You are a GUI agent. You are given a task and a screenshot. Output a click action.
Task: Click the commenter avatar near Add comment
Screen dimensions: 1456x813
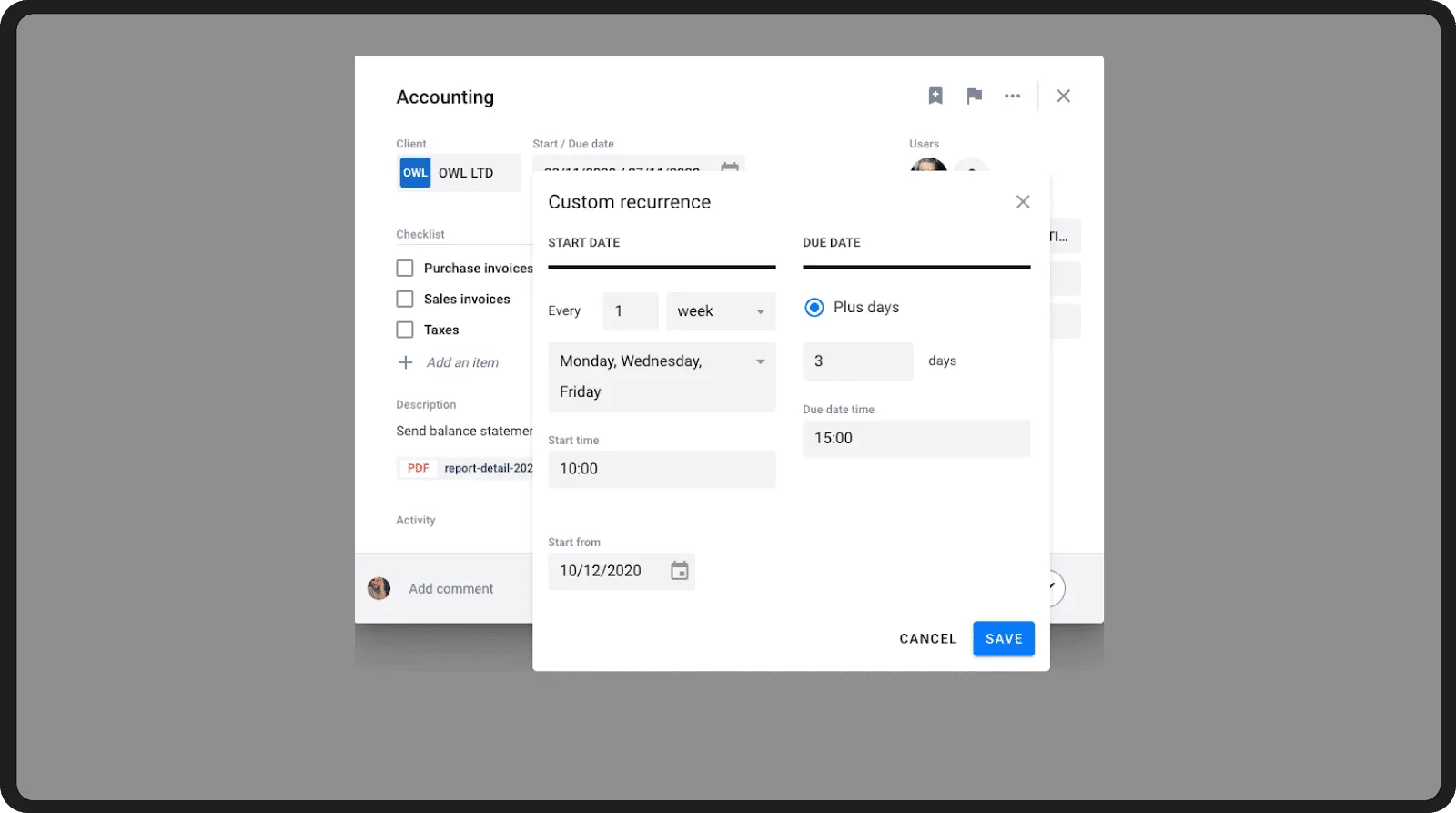[379, 588]
